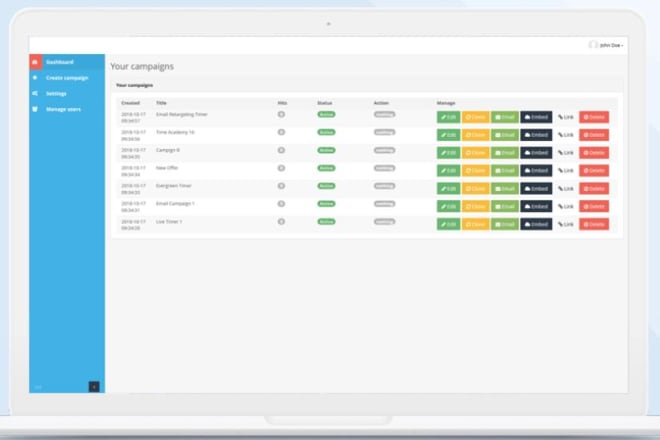Image resolution: width=660 pixels, height=440 pixels.
Task: Open Manage users in the sidebar
Action: click(67, 109)
